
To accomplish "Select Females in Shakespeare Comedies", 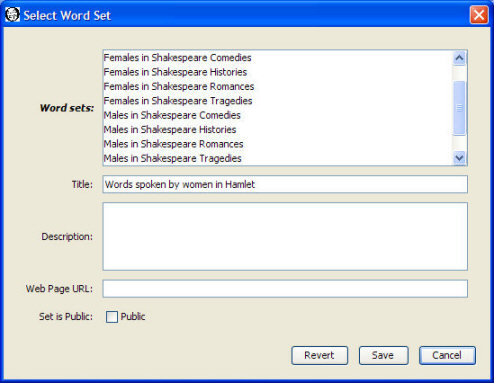I will coord(278,57).
